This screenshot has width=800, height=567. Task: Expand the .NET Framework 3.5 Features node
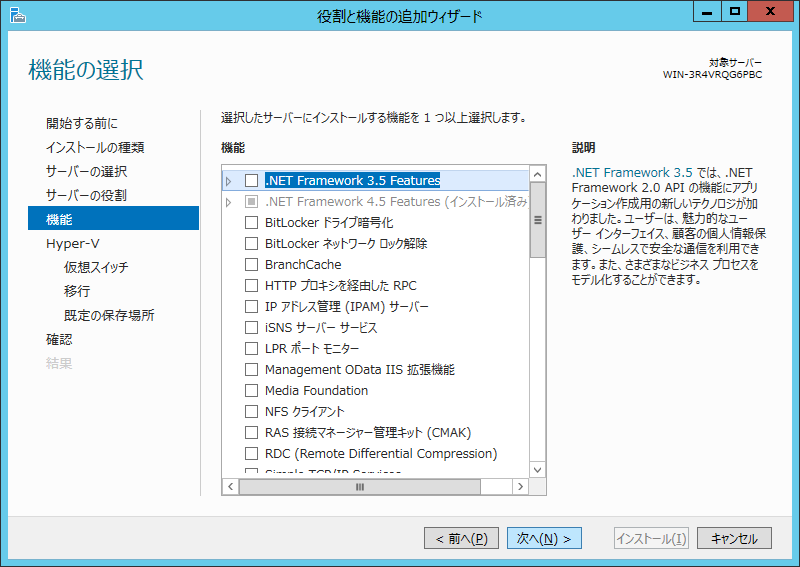(x=229, y=181)
